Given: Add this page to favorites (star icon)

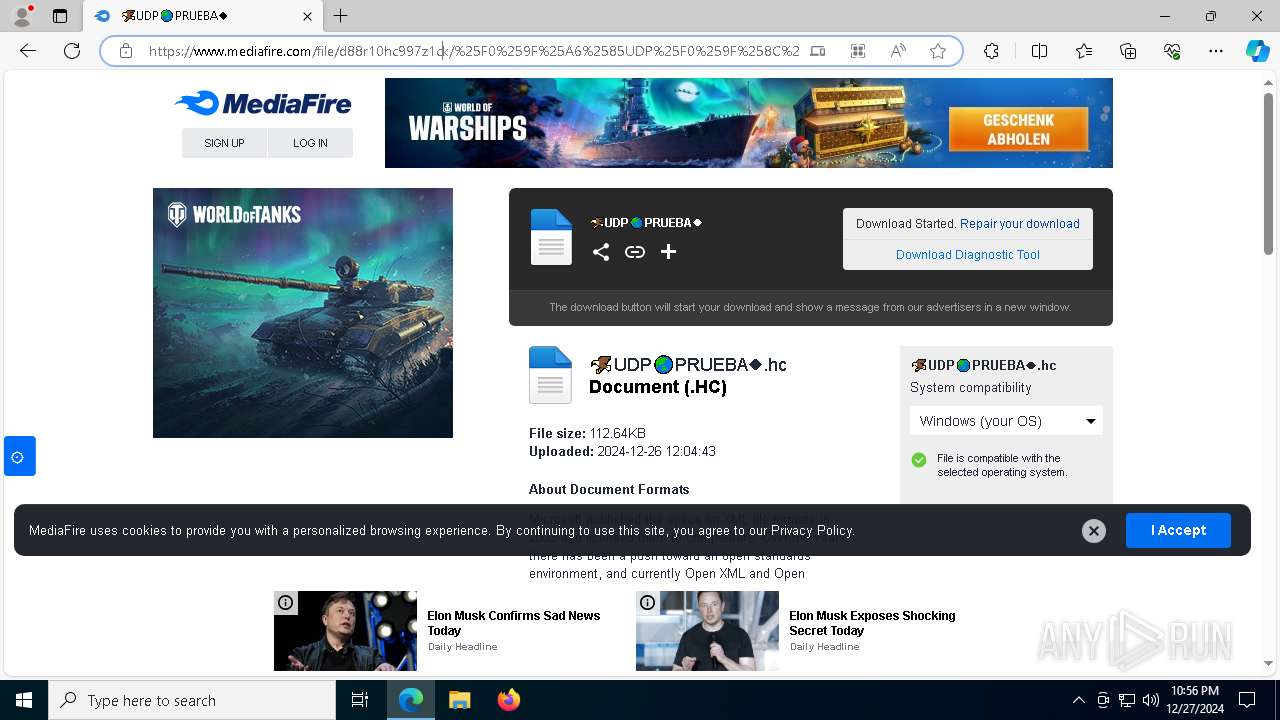Looking at the screenshot, I should point(938,51).
